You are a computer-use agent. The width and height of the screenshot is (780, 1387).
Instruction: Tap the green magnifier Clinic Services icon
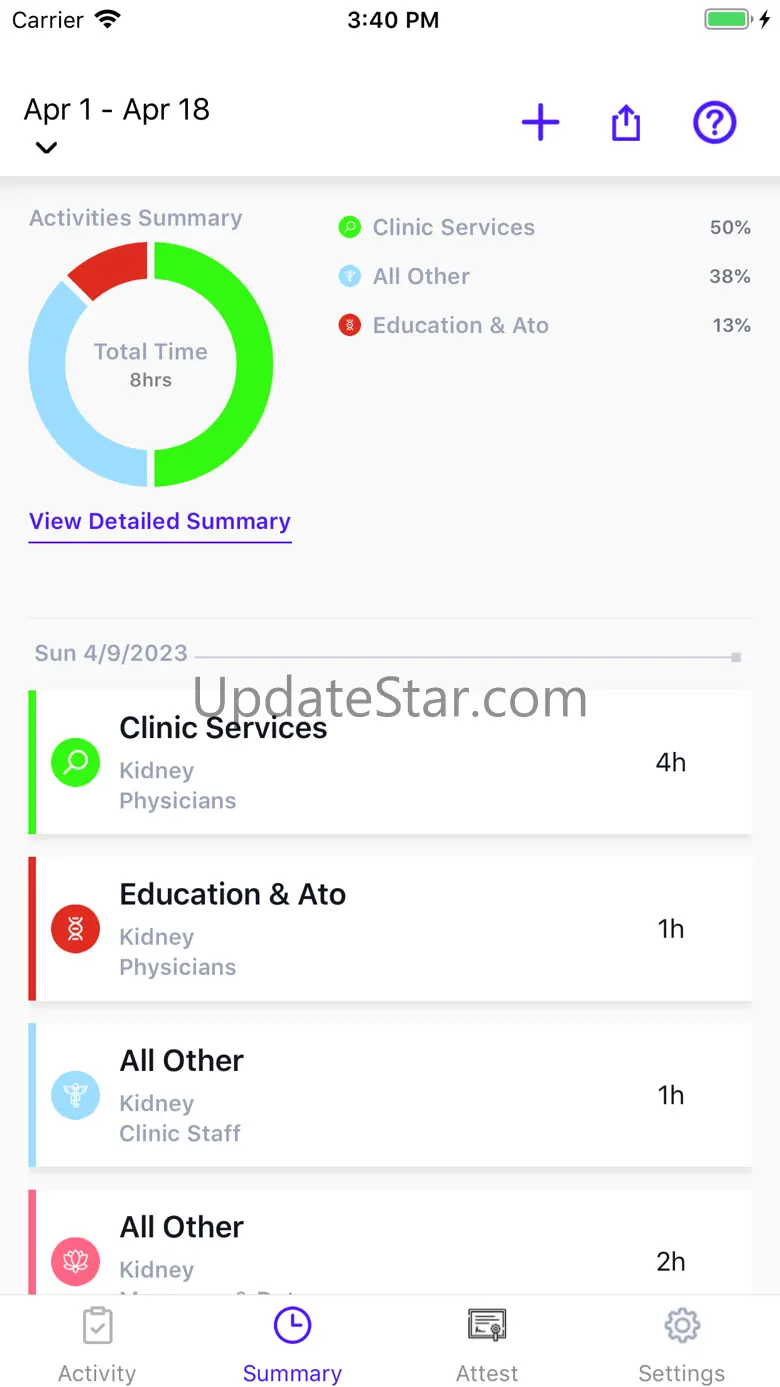75,763
